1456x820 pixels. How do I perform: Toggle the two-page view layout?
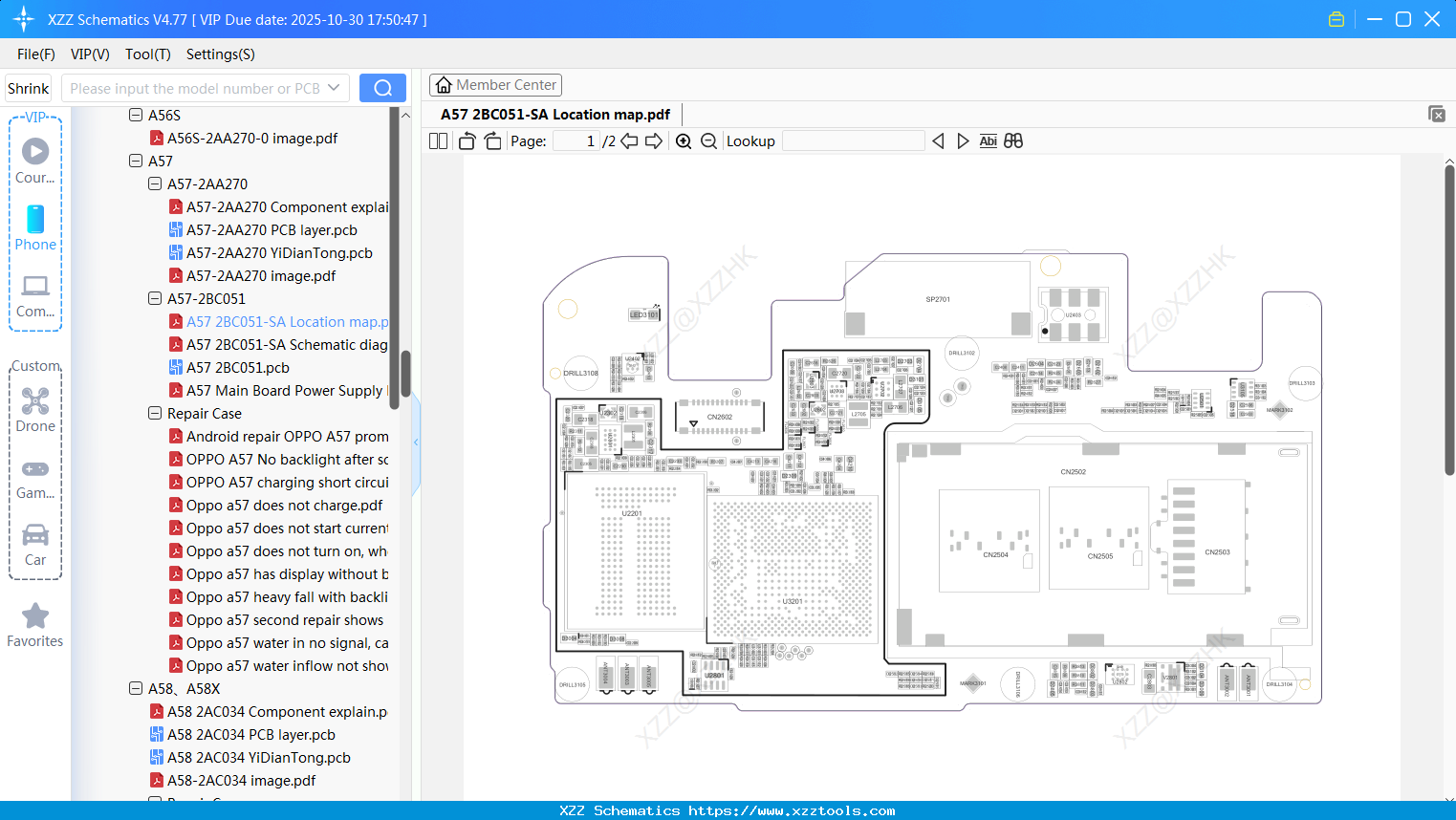coord(438,141)
